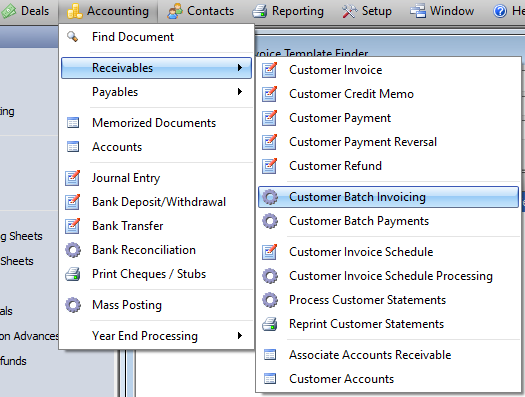Expand the Receivables submenu arrow
The image size is (525, 397).
(239, 68)
